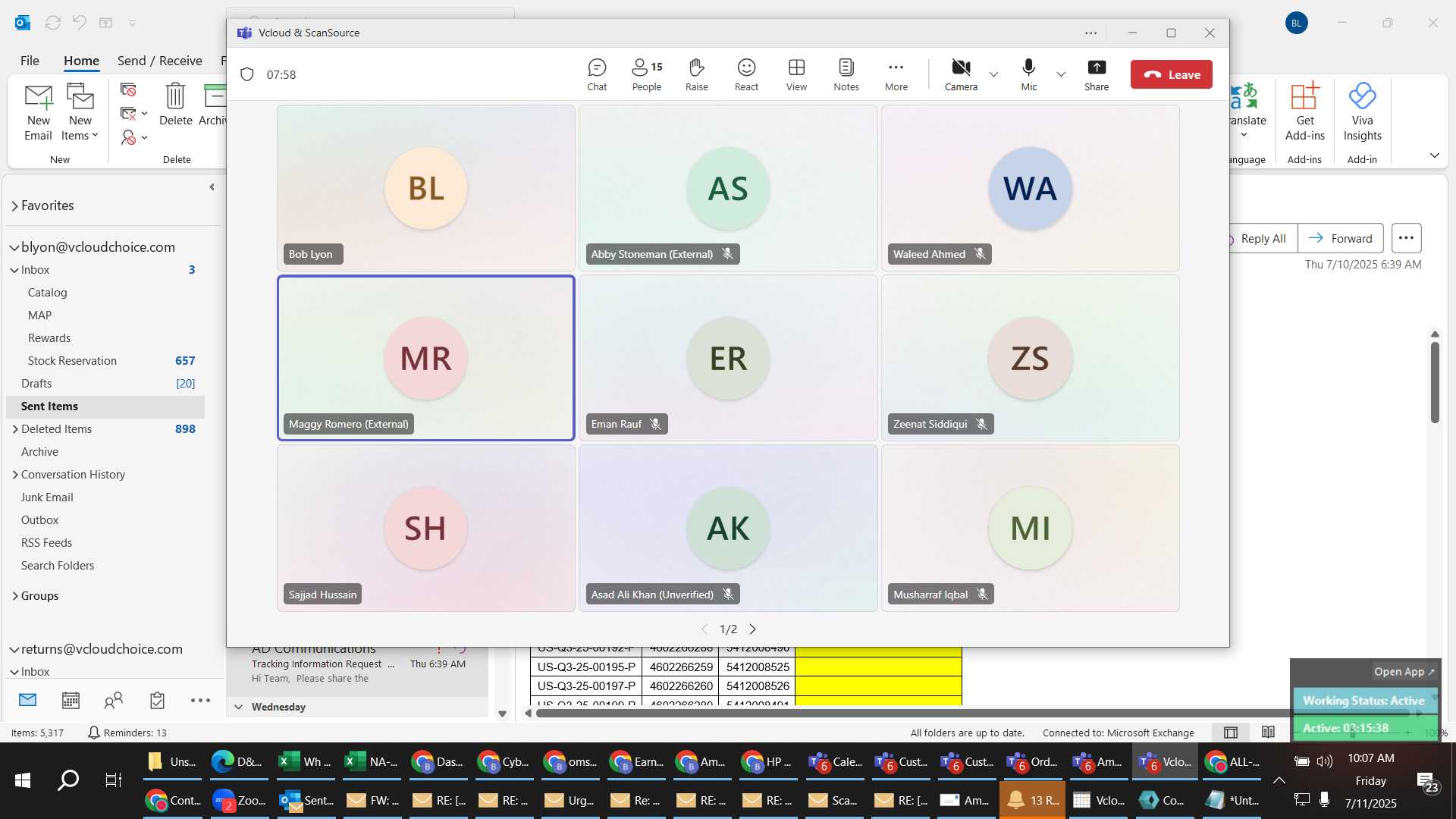
Task: Open Windows Search from taskbar
Action: 68,780
